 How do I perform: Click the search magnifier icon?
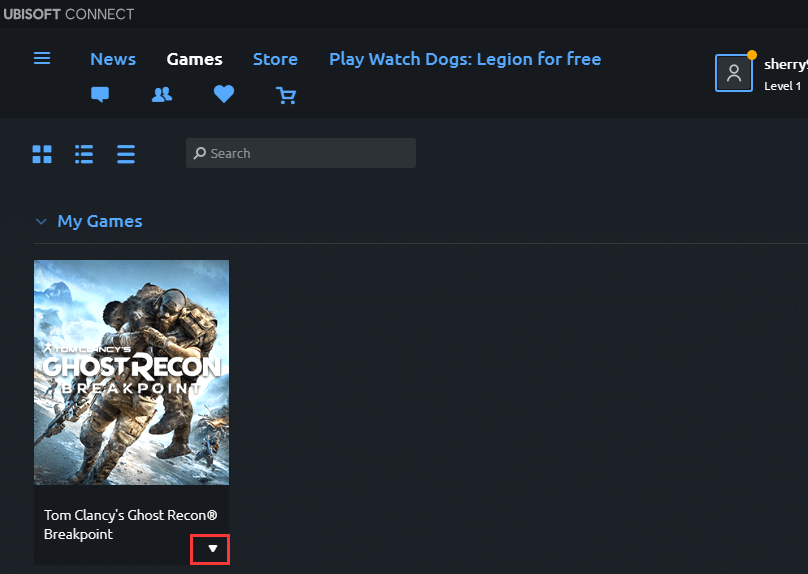199,153
